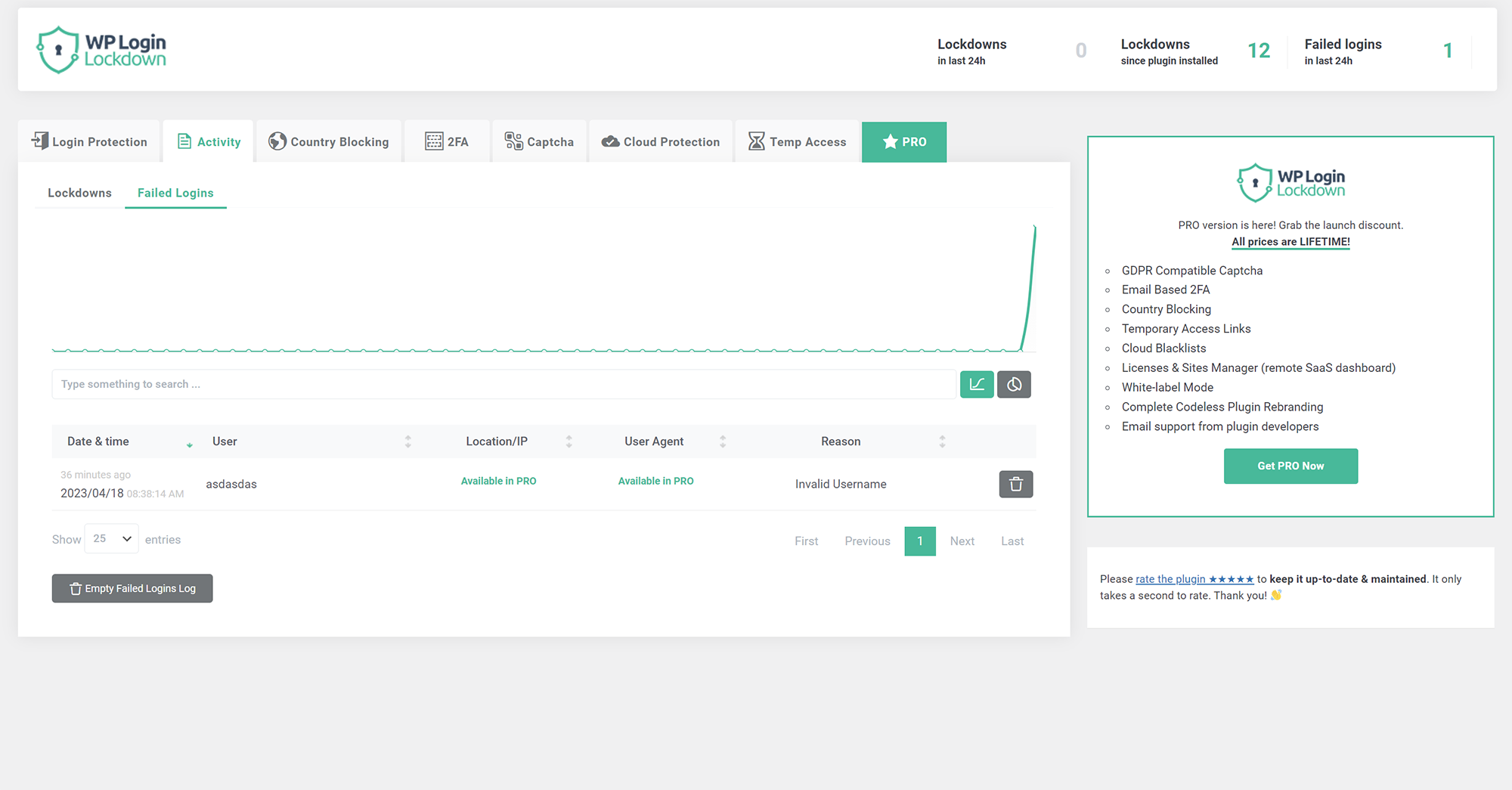The height and width of the screenshot is (790, 1512).
Task: Click Empty Failed Logins Log button
Action: [x=132, y=588]
